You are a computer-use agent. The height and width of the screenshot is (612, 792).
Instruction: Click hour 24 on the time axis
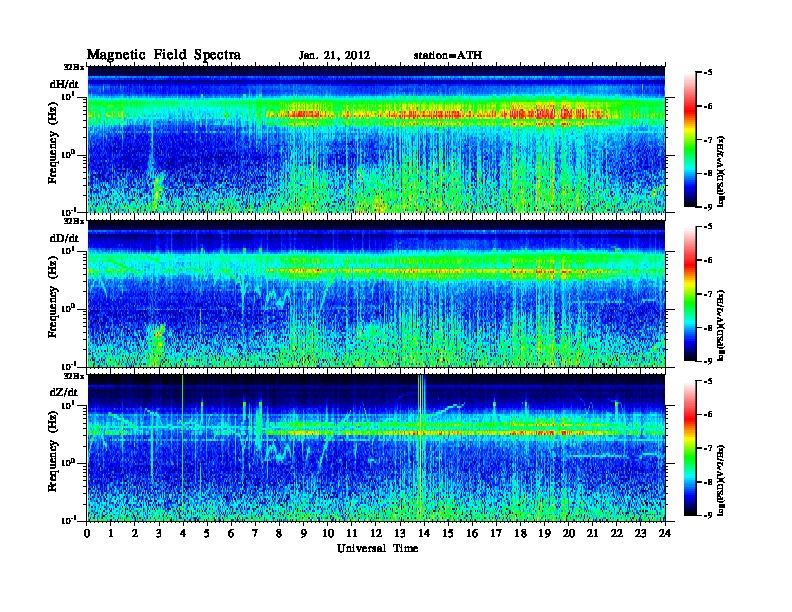(665, 534)
